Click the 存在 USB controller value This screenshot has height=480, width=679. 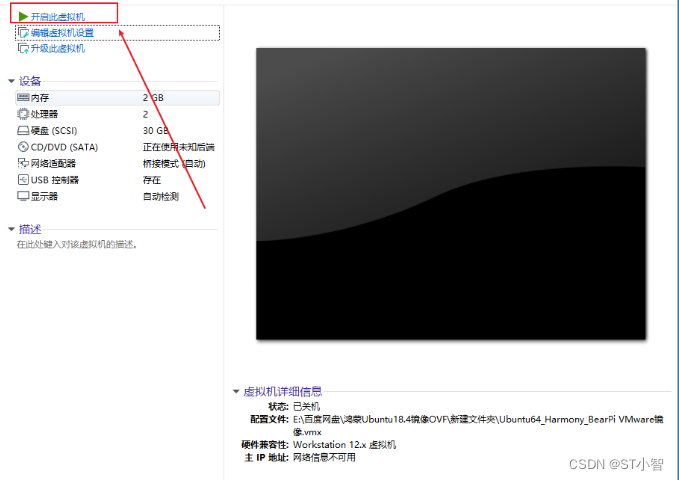[x=152, y=180]
